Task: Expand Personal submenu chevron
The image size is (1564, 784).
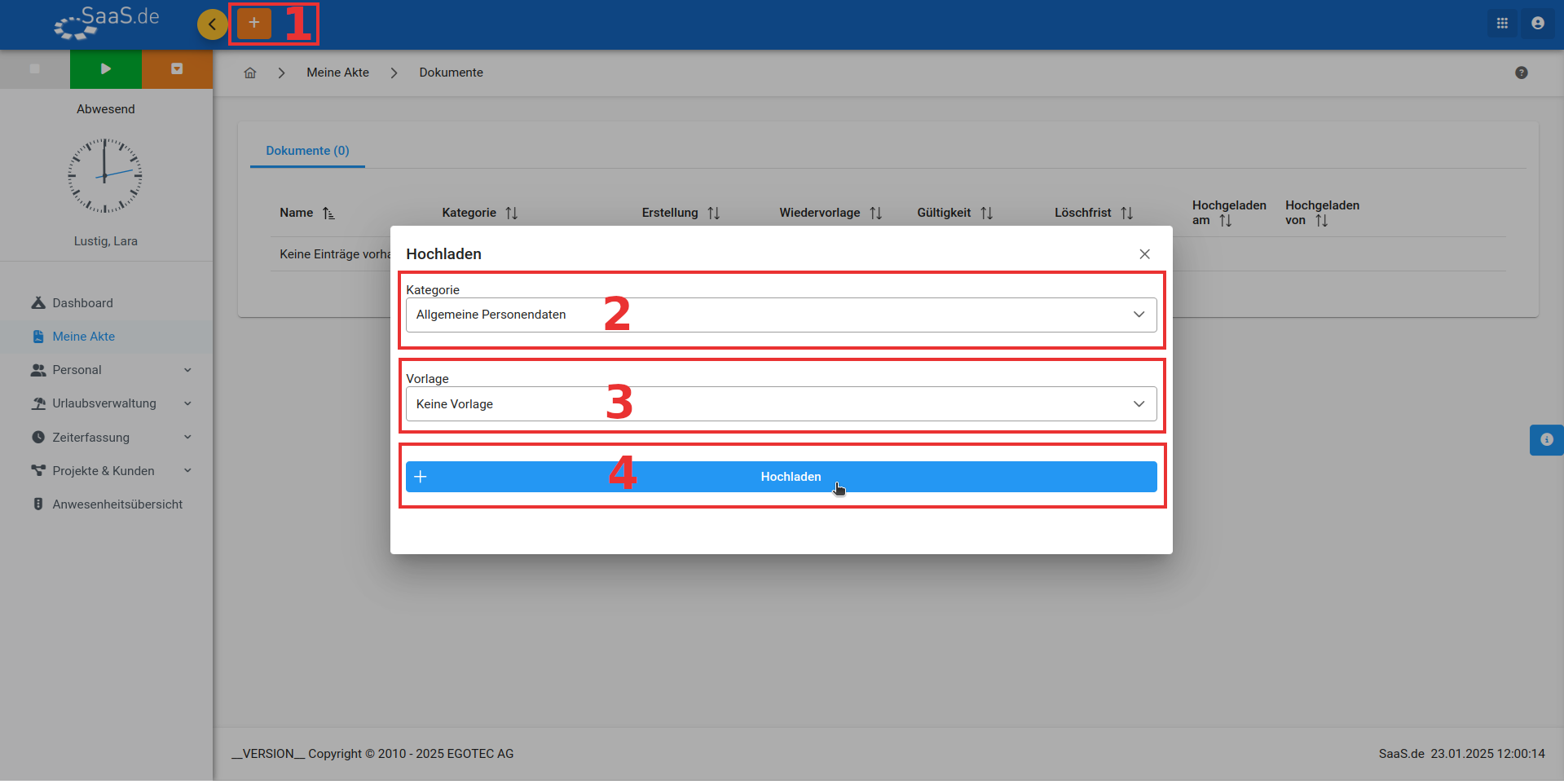Action: point(187,370)
